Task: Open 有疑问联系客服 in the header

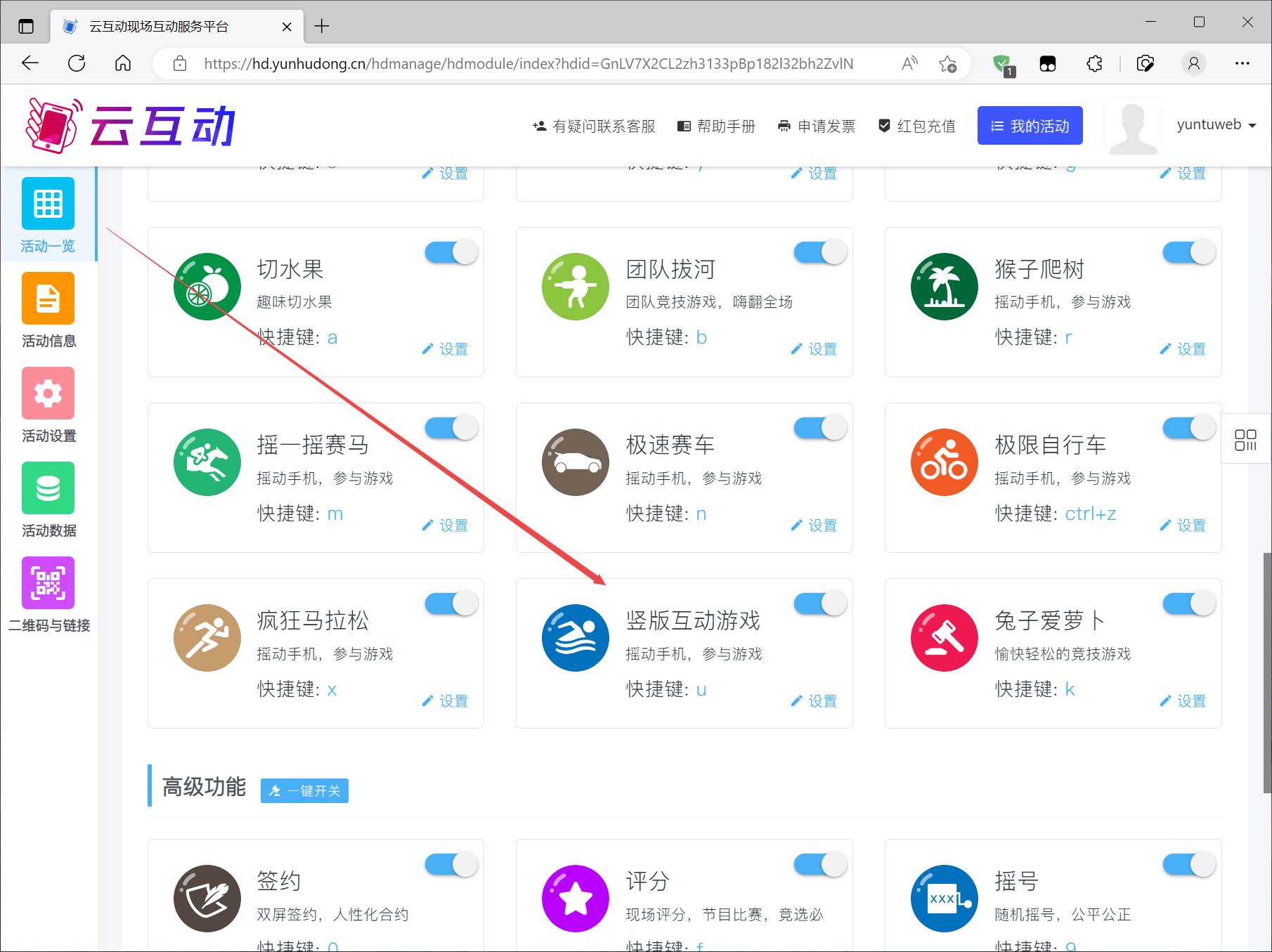Action: point(594,126)
